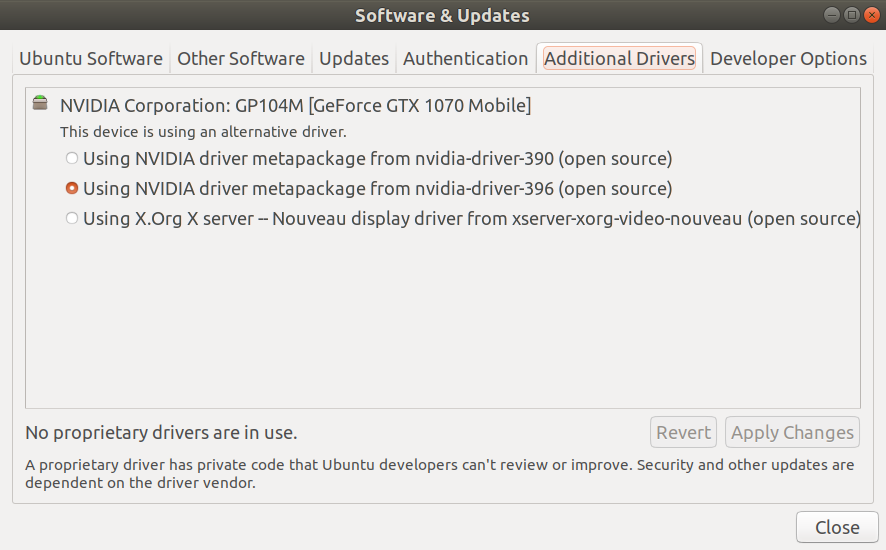Viewport: 886px width, 550px height.
Task: Select the Additional Drivers tab
Action: [x=619, y=59]
